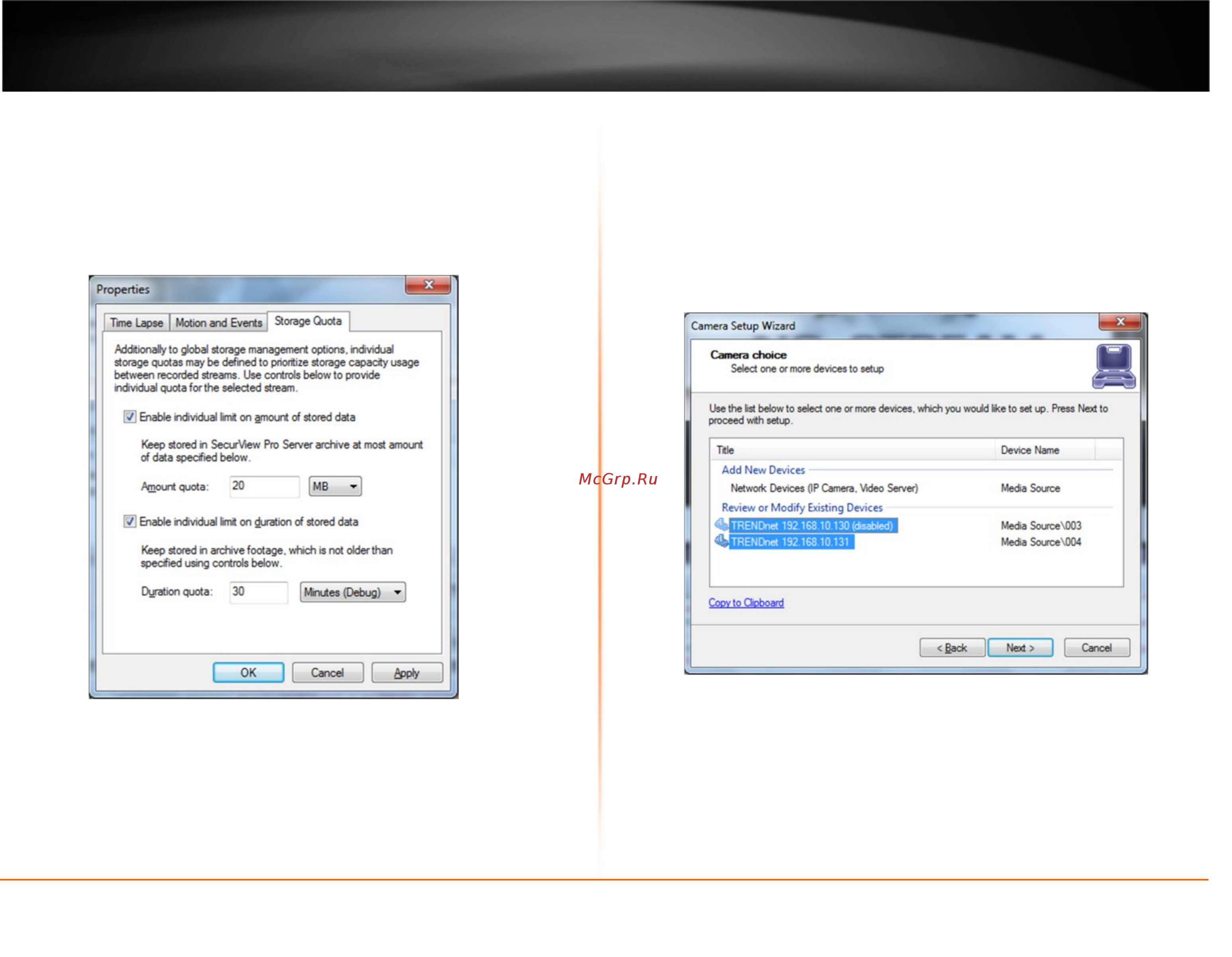1232x957 pixels.
Task: Click the camera icon beside TRENDnet 192.168.10.130
Action: [721, 525]
